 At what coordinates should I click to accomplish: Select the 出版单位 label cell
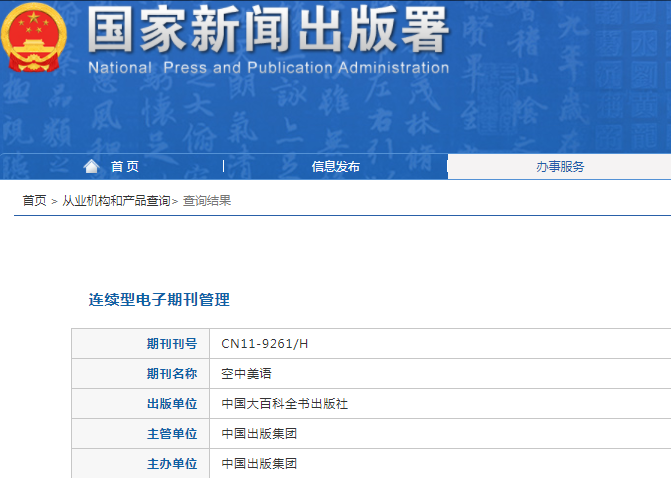tap(140, 404)
